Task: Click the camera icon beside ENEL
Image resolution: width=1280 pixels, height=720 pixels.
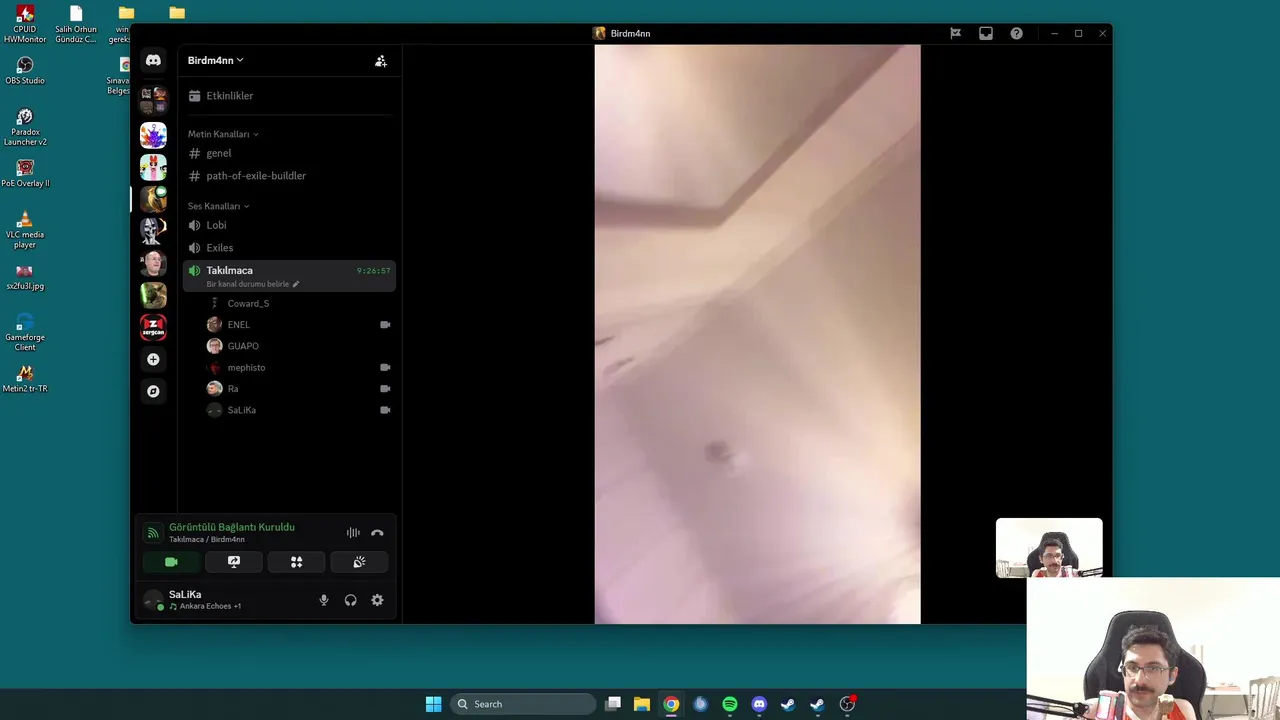Action: point(385,325)
